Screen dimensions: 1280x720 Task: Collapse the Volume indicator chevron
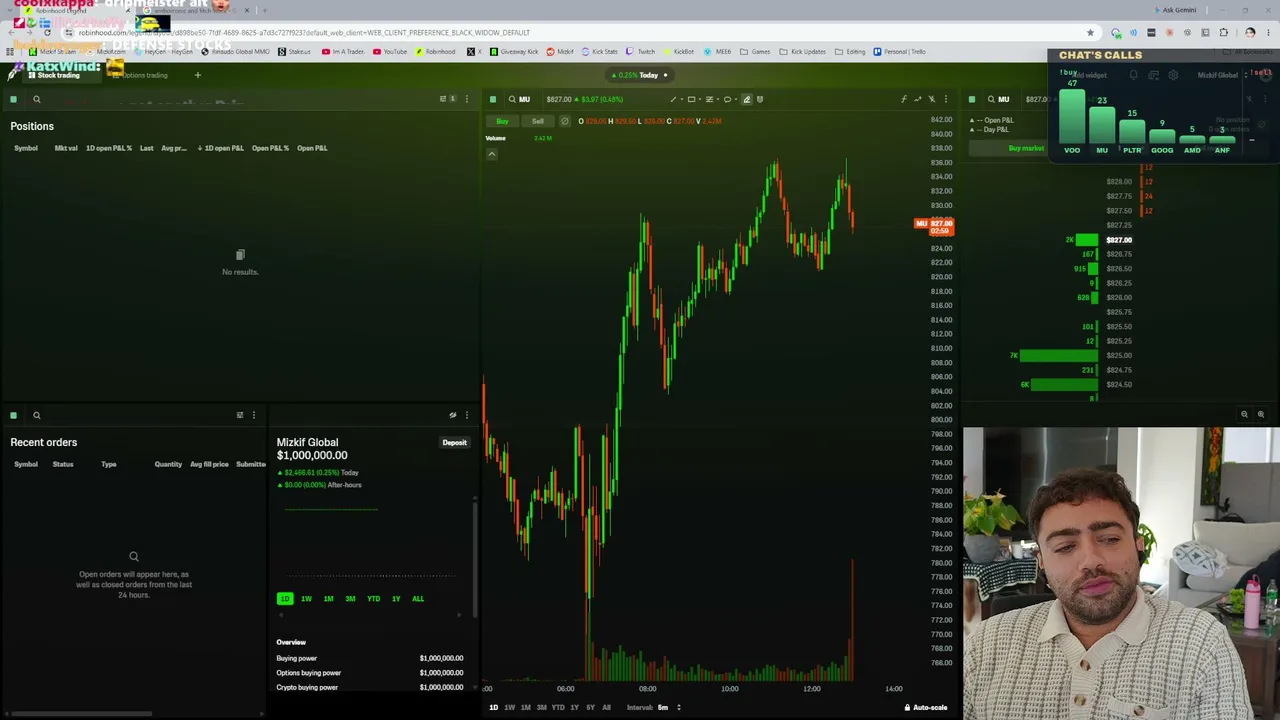pyautogui.click(x=492, y=154)
